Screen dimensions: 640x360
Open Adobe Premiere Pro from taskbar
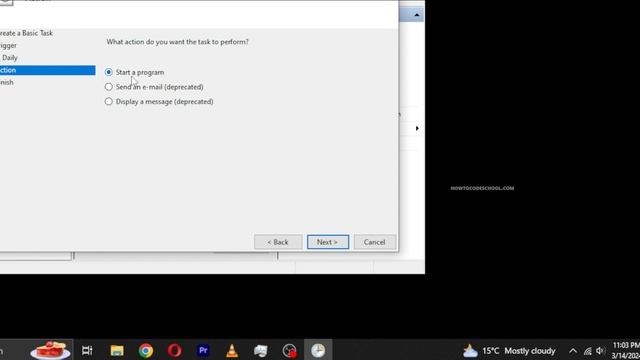click(x=203, y=351)
